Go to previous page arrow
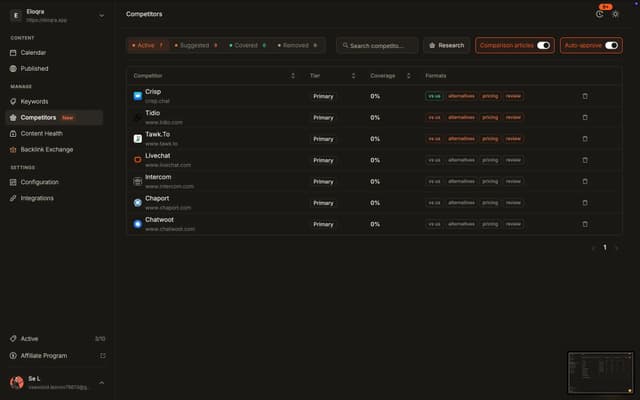This screenshot has height=400, width=640. pos(593,248)
